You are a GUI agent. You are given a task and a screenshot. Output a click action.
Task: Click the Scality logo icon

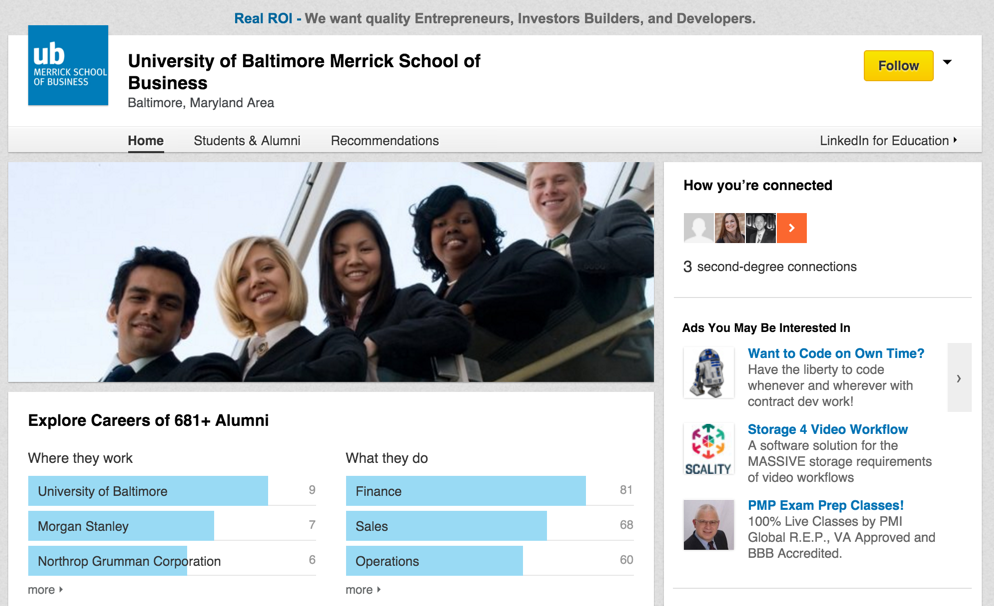(709, 449)
